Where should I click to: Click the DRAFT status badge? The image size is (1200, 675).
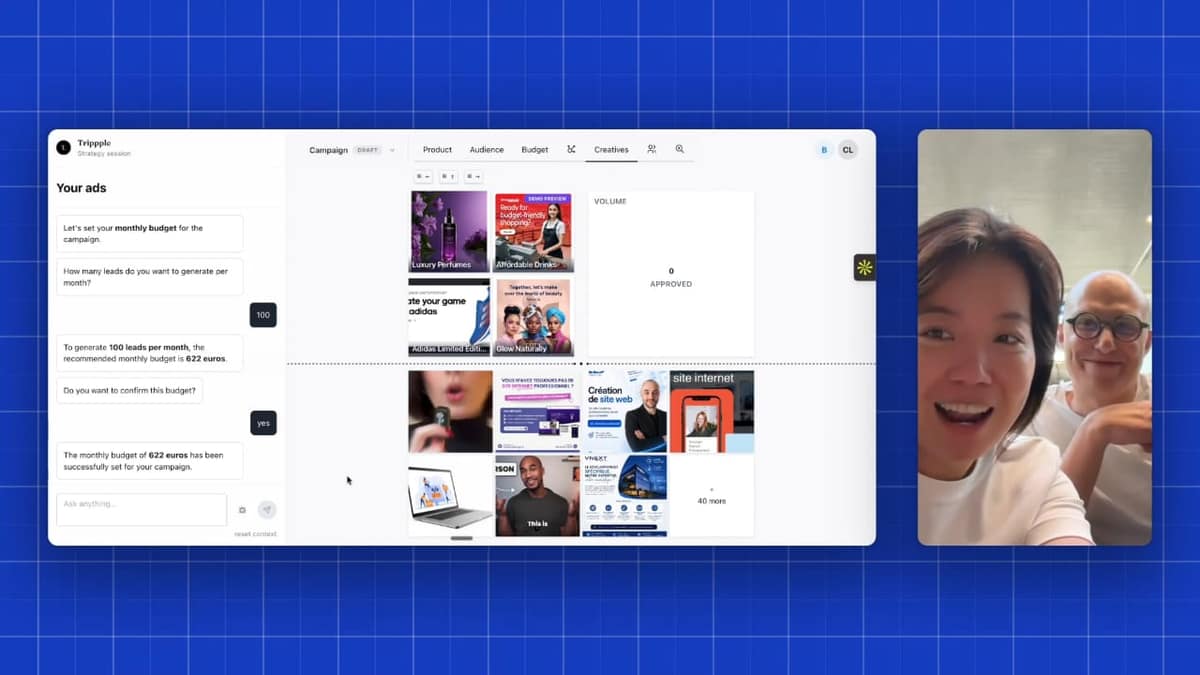pos(368,150)
